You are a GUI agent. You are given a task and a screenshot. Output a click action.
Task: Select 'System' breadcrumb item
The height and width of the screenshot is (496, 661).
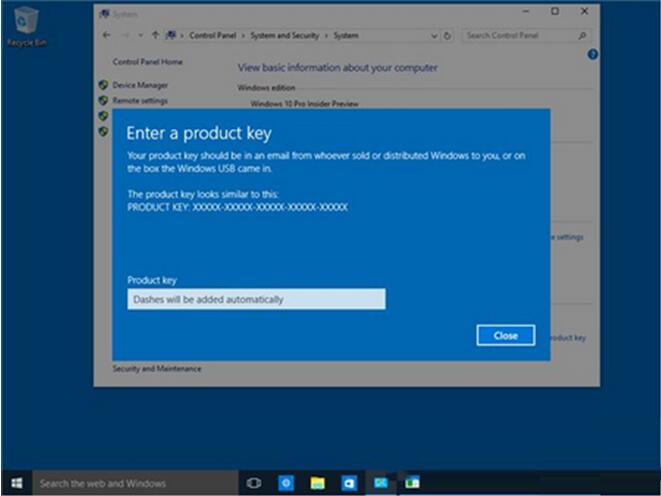346,35
